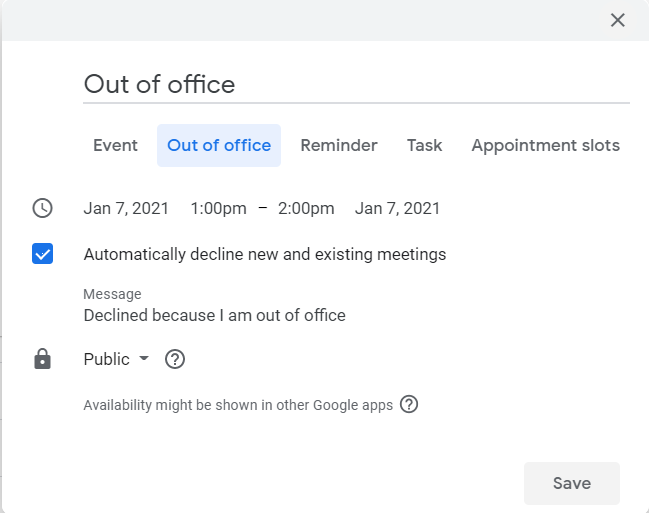Edit the decline message text
649x513 pixels.
tap(214, 315)
